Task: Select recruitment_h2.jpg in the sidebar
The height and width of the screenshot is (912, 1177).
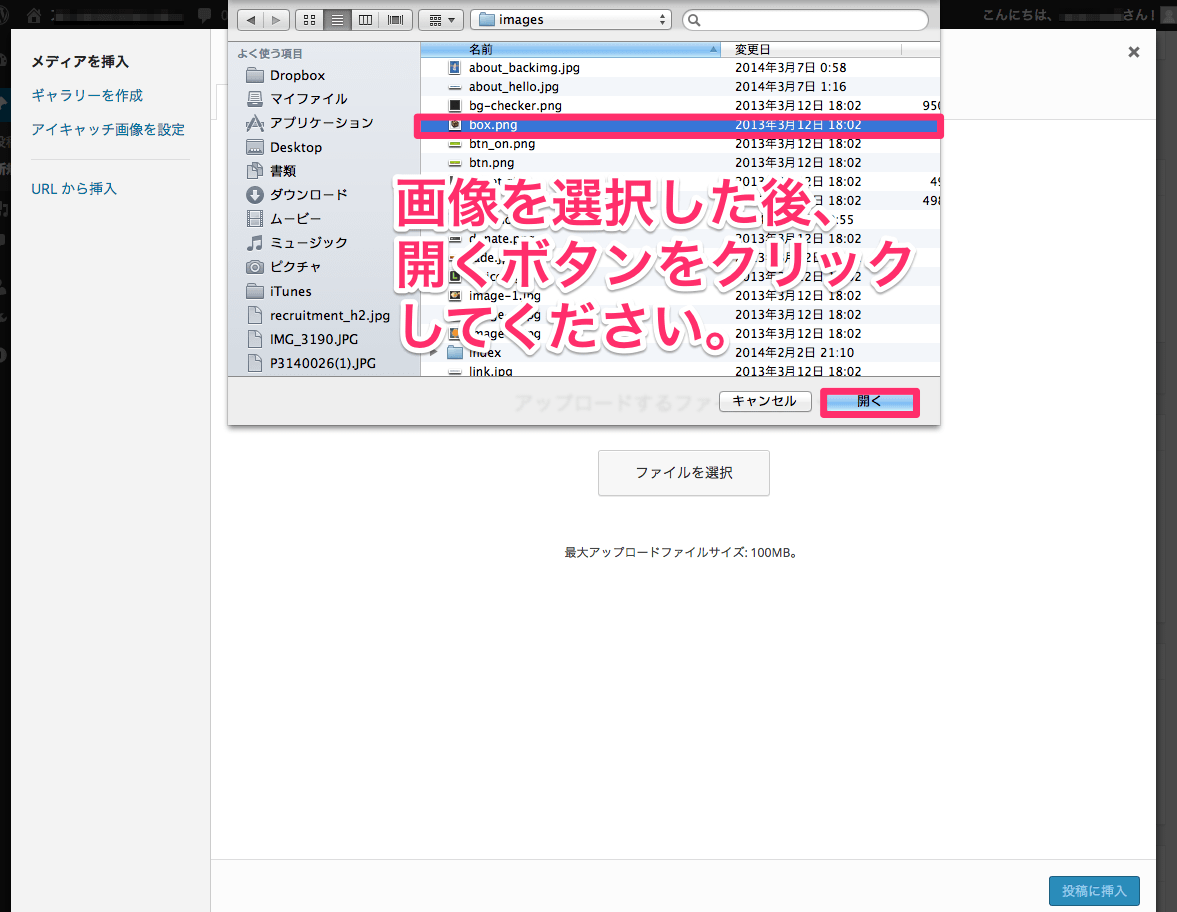Action: [329, 315]
